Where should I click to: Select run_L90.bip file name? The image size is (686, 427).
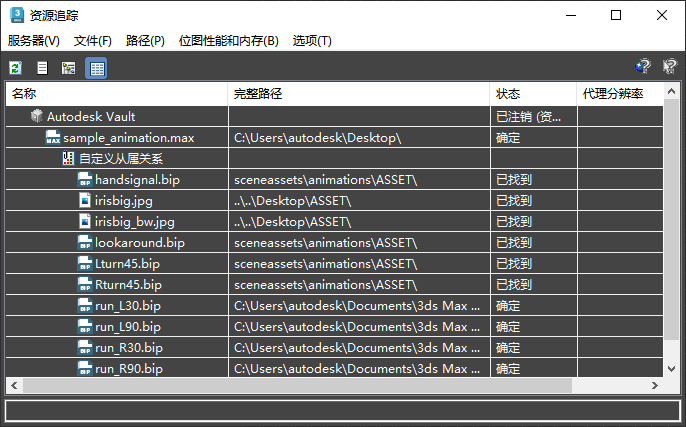pos(128,327)
